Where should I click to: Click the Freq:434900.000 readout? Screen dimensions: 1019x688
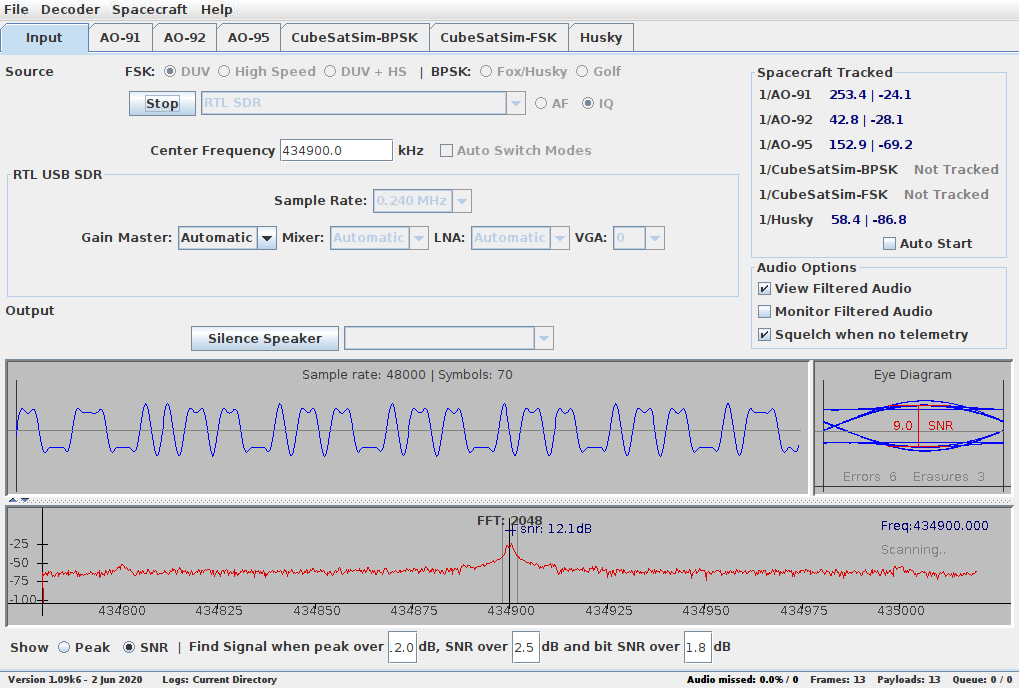pos(935,526)
